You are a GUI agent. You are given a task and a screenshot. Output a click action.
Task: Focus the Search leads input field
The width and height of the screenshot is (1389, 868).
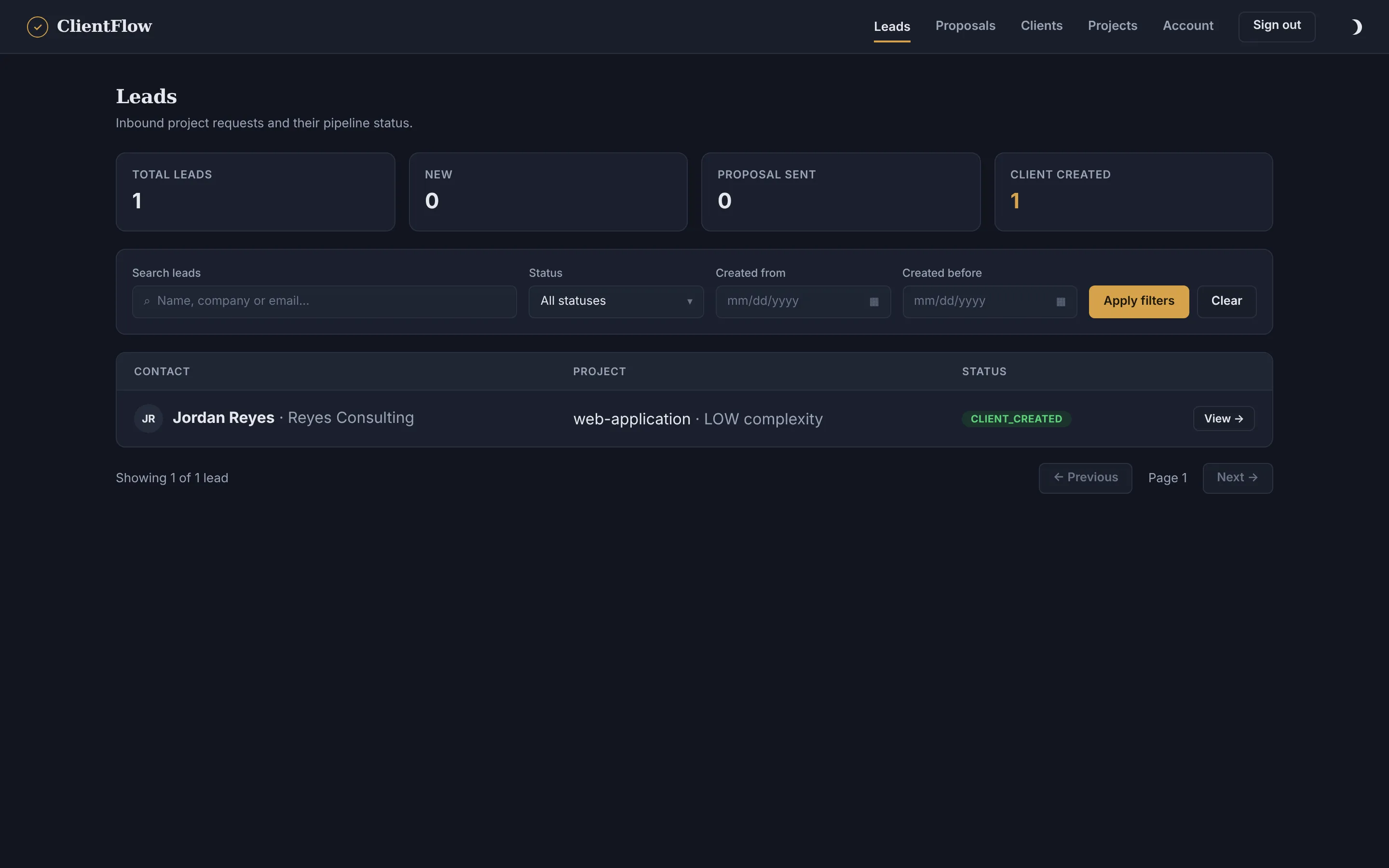click(x=324, y=301)
